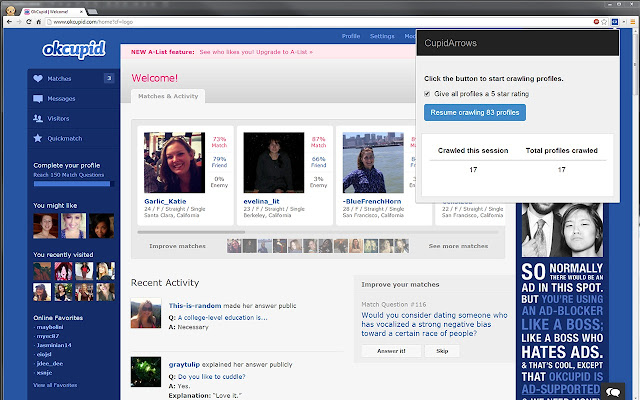Open maybolini in Online Favorites
Image resolution: width=640 pixels, height=400 pixels.
click(x=50, y=327)
